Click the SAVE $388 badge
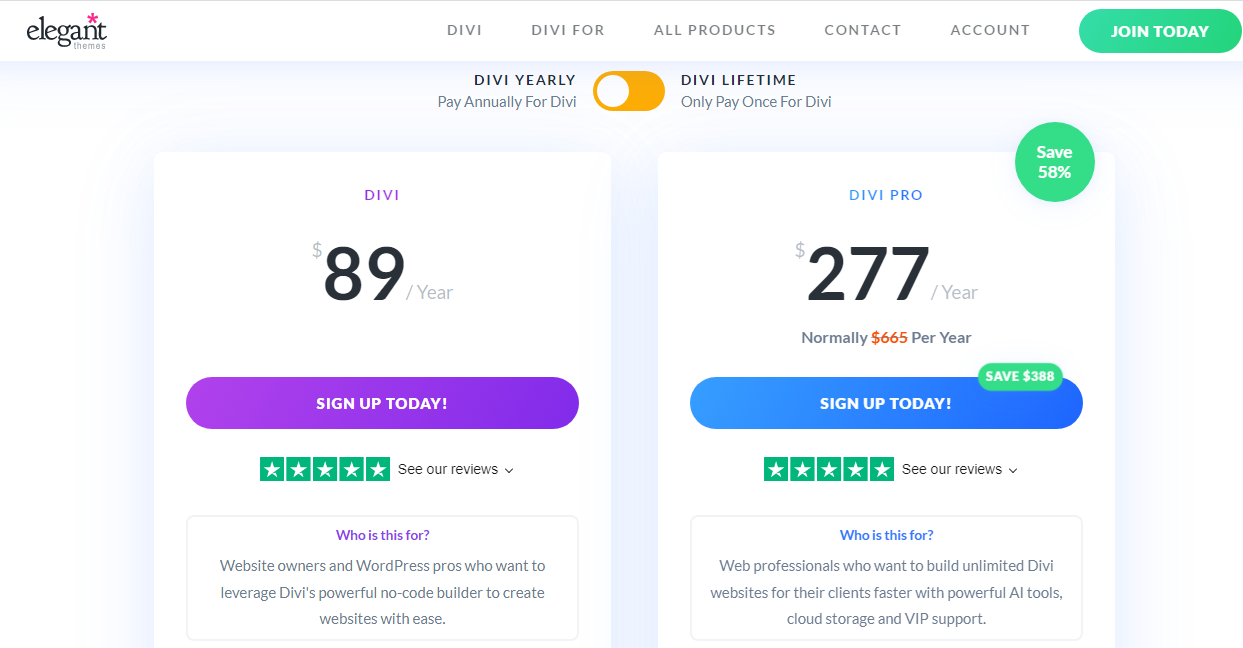This screenshot has width=1243, height=648. click(1020, 377)
